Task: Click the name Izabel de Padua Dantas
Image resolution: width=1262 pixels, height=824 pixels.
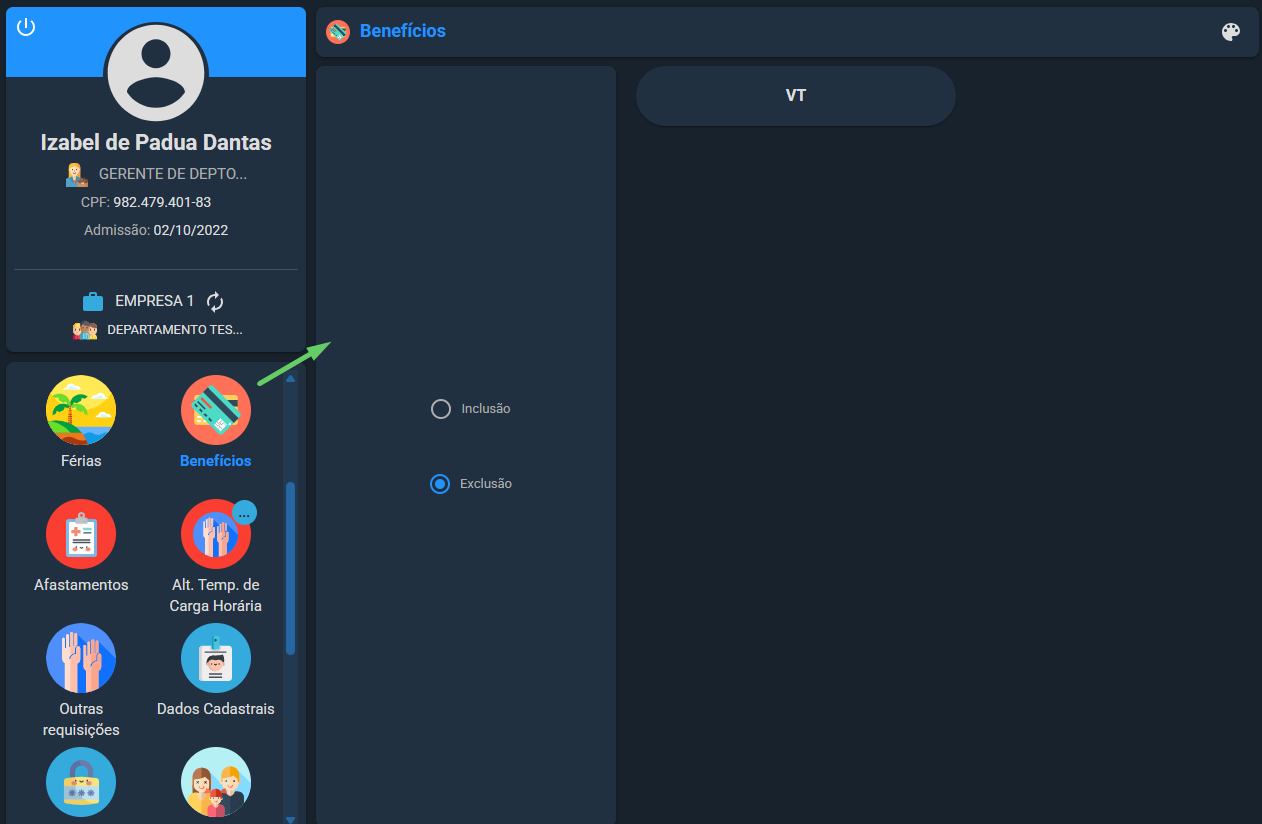Action: (x=156, y=142)
